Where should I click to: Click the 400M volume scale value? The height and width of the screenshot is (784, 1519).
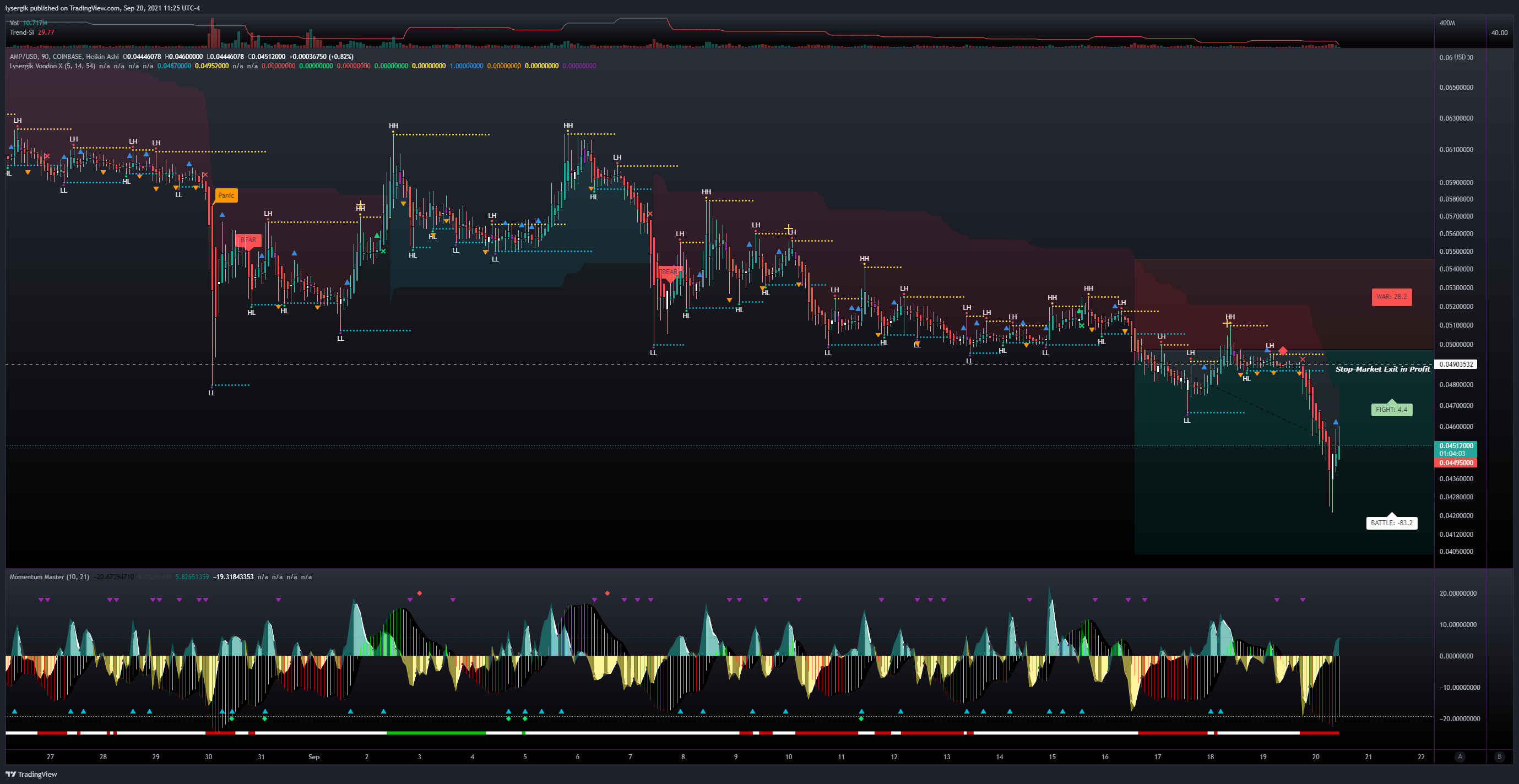[x=1447, y=23]
